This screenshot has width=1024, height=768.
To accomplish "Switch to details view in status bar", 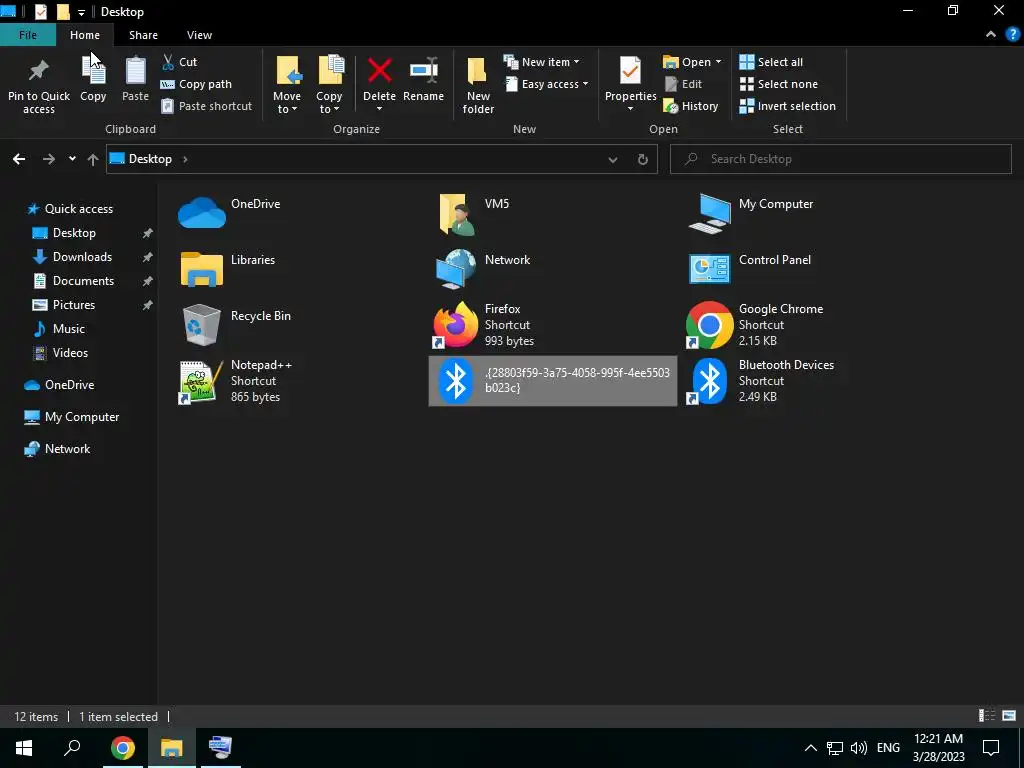I will click(987, 716).
